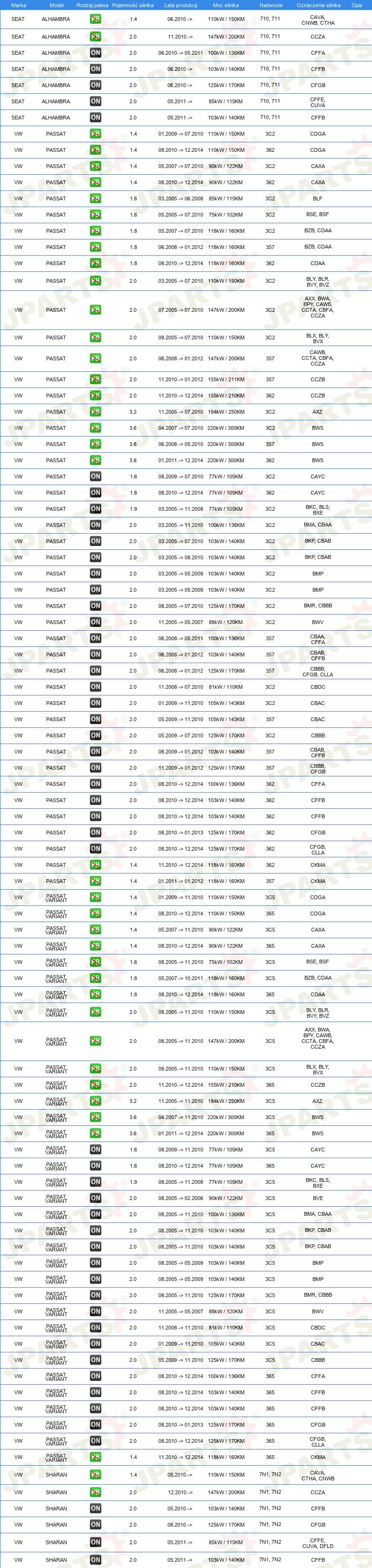Screen dimensions: 372x1568
Task: Click date range 03.2005 -> 11.2008
Action: tap(181, 509)
